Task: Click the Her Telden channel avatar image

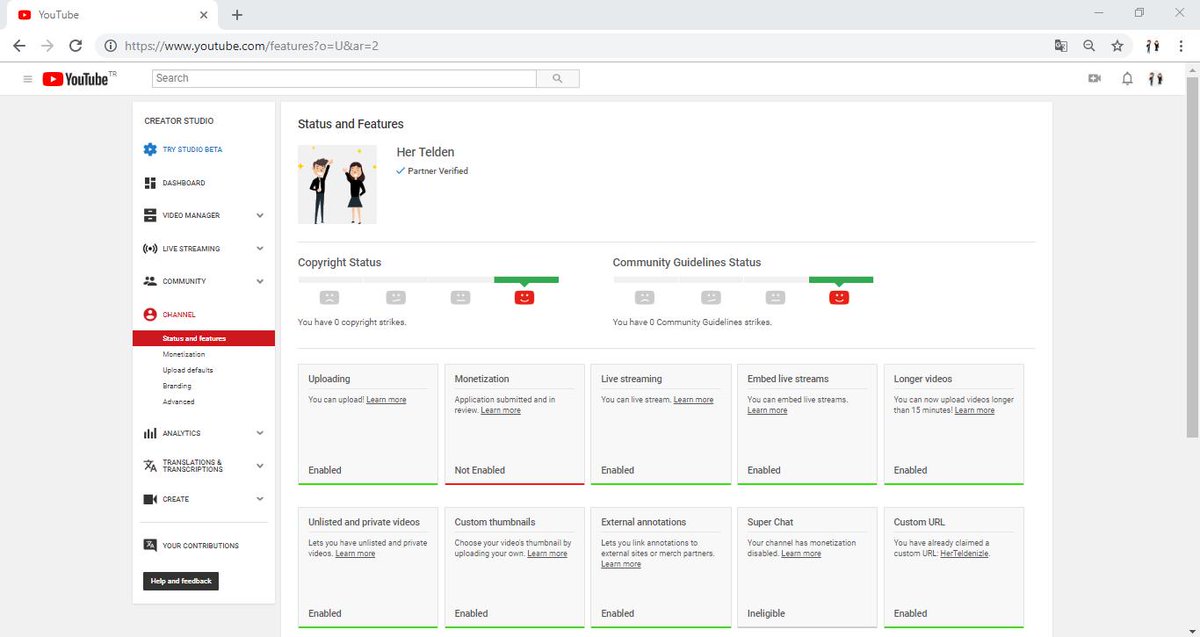Action: point(337,184)
